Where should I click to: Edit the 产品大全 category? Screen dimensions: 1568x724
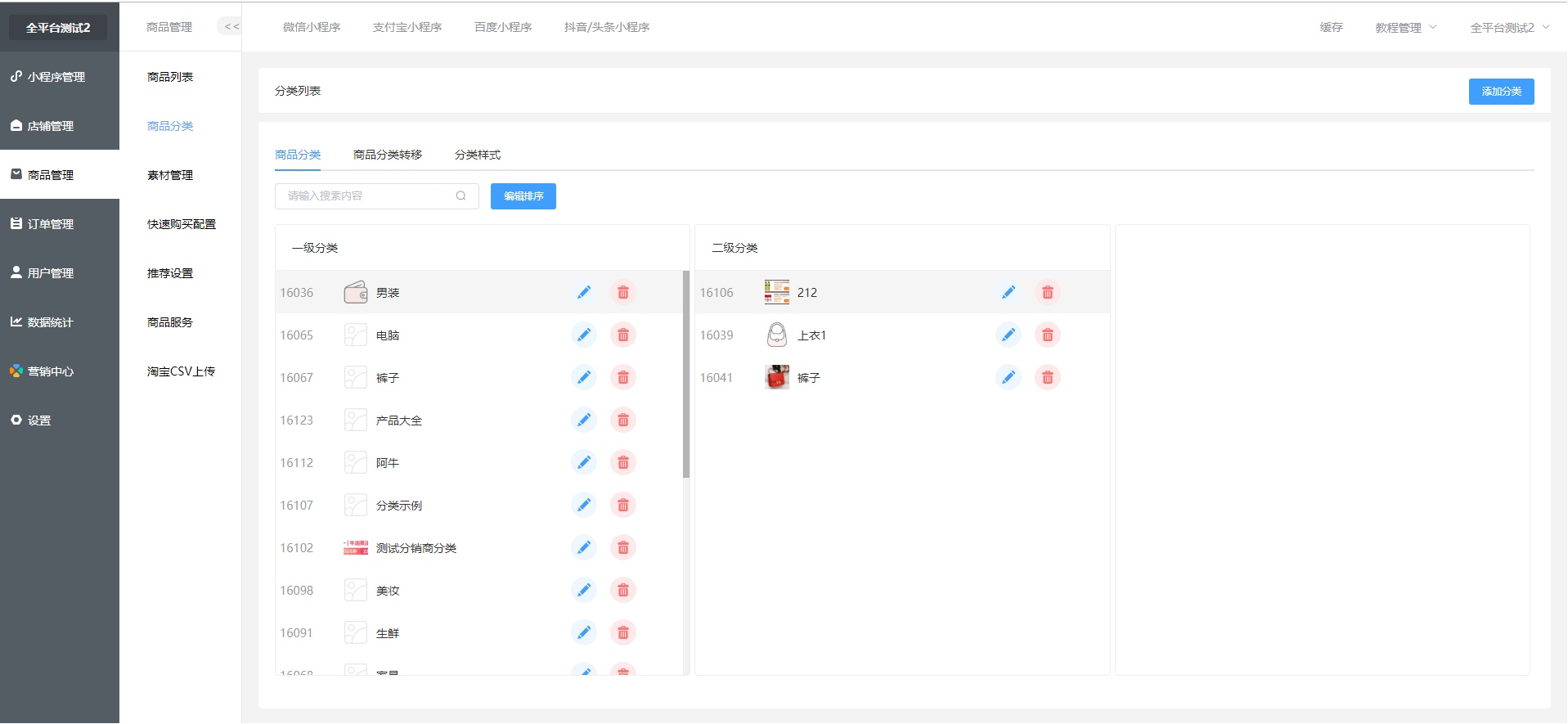(x=584, y=420)
